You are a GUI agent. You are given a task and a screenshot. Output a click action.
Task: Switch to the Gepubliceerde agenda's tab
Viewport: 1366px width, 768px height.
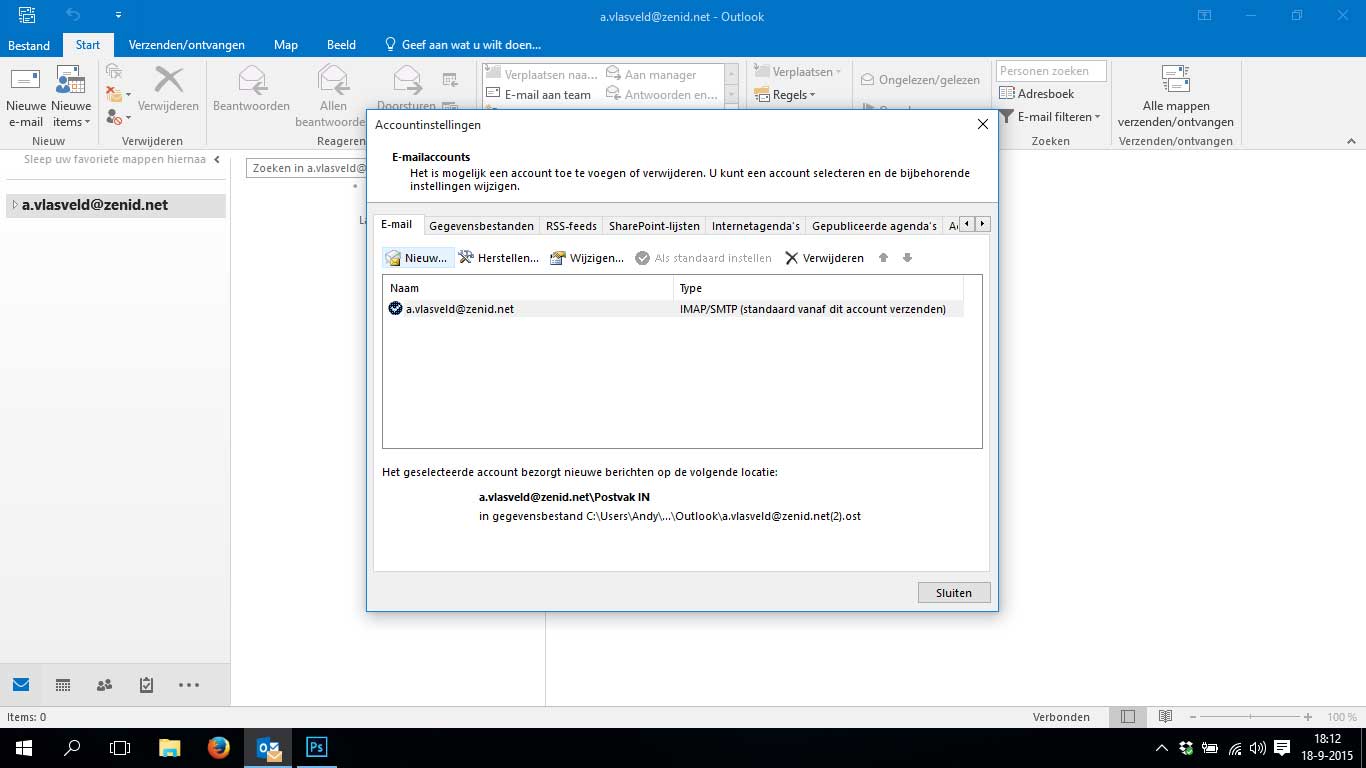[x=874, y=226]
